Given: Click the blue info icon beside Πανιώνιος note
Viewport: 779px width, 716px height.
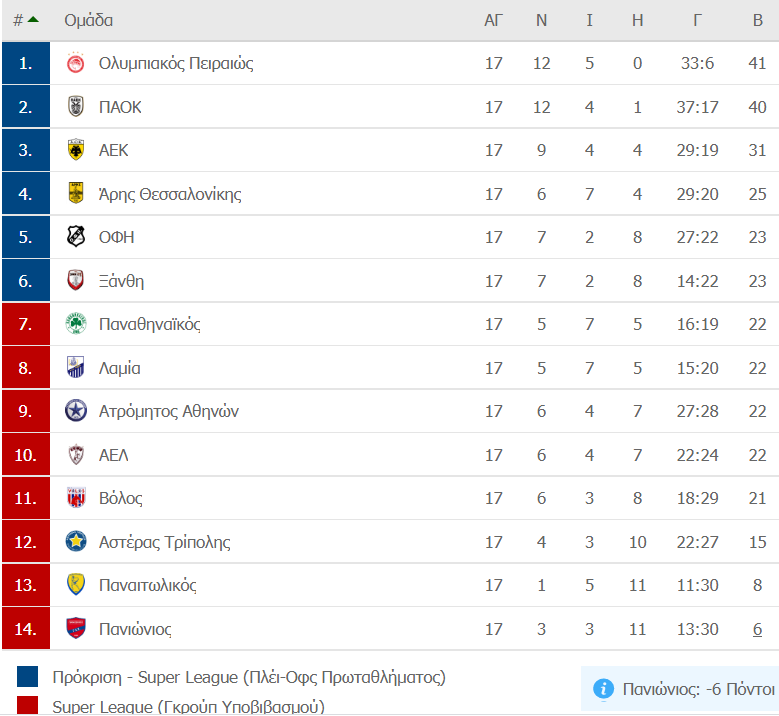Looking at the screenshot, I should point(603,689).
